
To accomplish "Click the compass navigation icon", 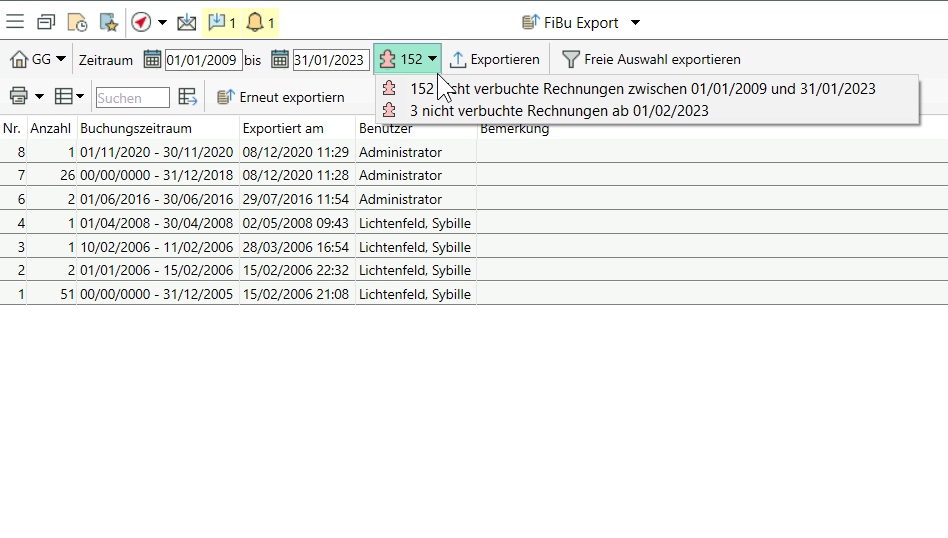I will pyautogui.click(x=141, y=22).
